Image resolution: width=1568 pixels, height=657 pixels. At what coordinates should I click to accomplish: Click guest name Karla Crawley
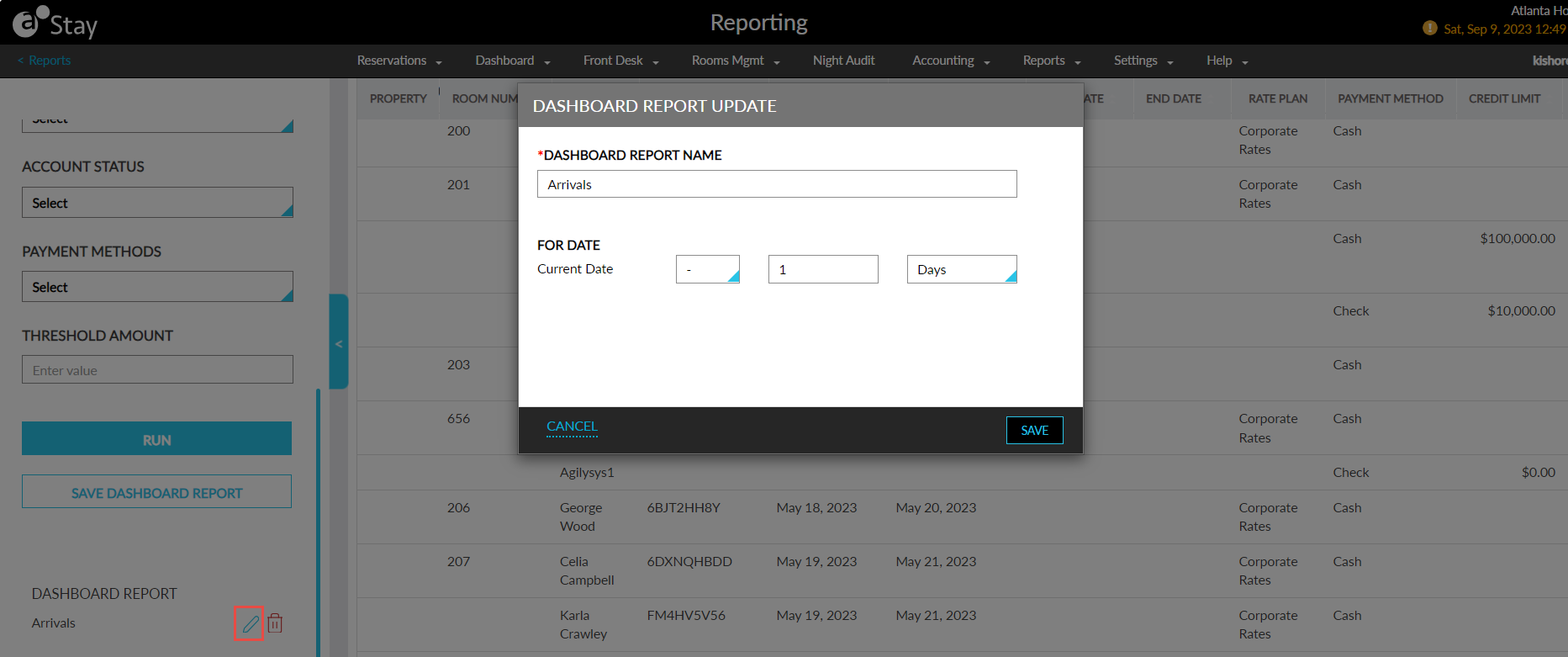583,624
